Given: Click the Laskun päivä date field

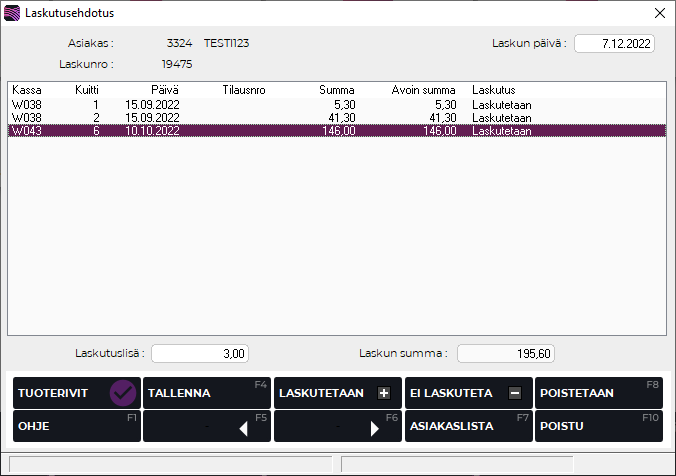Looking at the screenshot, I should coord(614,43).
